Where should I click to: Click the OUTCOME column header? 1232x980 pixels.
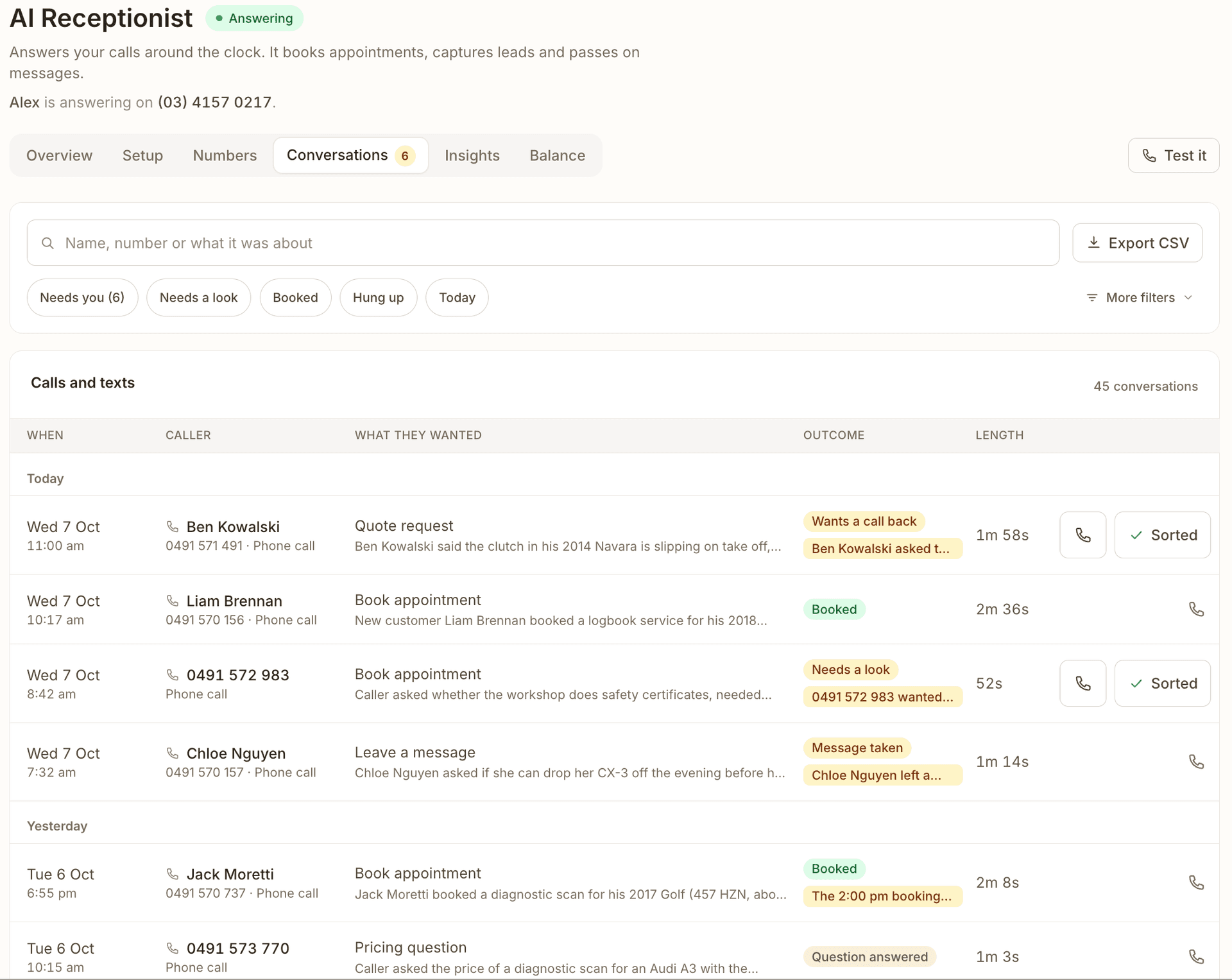pos(834,435)
